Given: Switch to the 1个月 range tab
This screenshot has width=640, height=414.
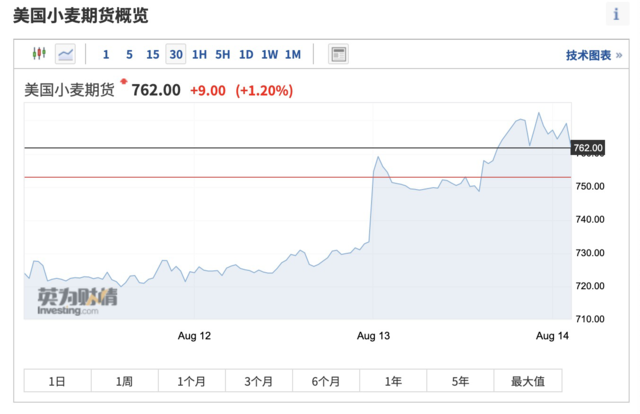Looking at the screenshot, I should click(x=192, y=381).
